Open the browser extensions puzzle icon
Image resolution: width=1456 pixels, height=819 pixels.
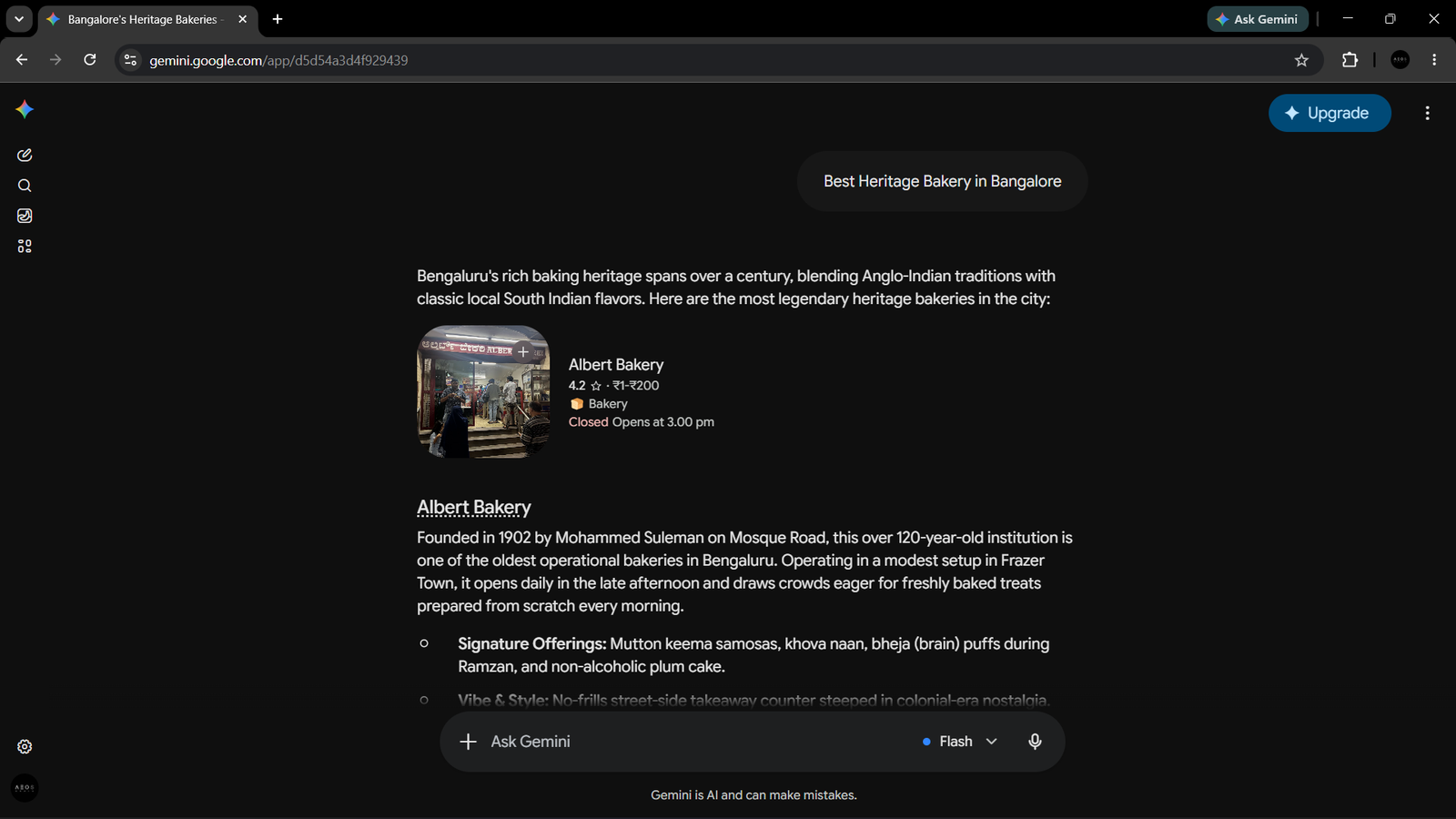coord(1350,60)
